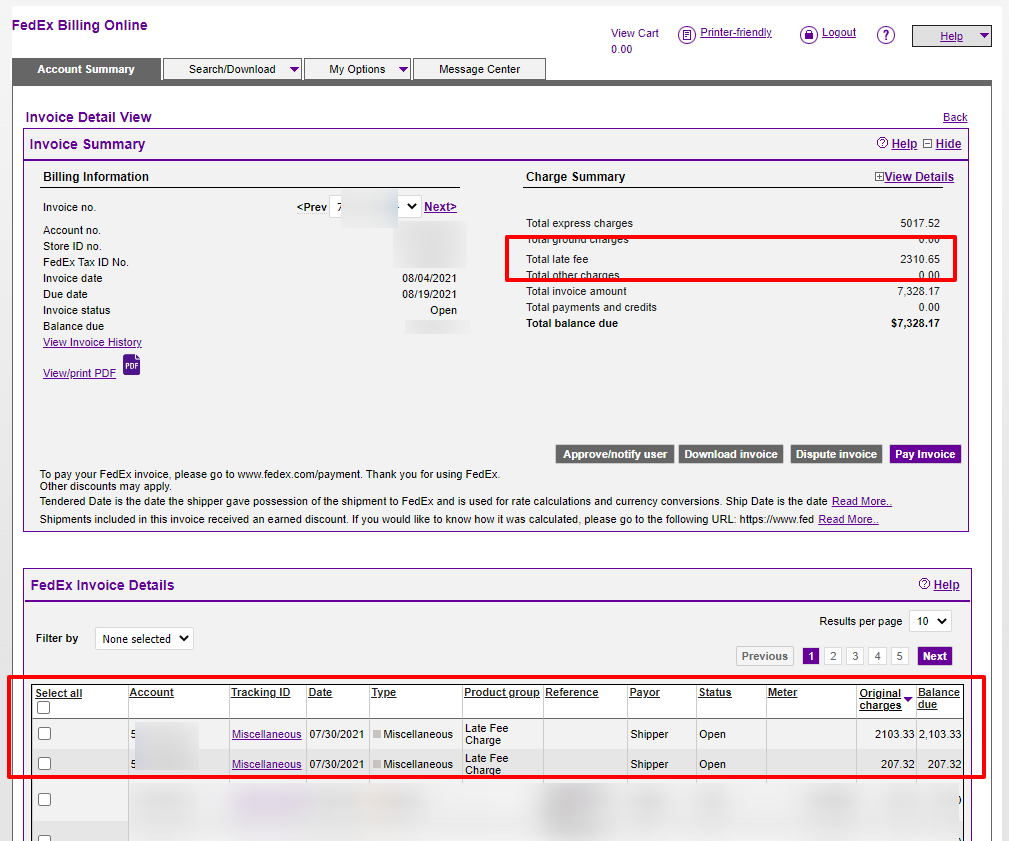Sort by the Tracking ID column header
Screen dimensions: 1009x841
point(261,692)
